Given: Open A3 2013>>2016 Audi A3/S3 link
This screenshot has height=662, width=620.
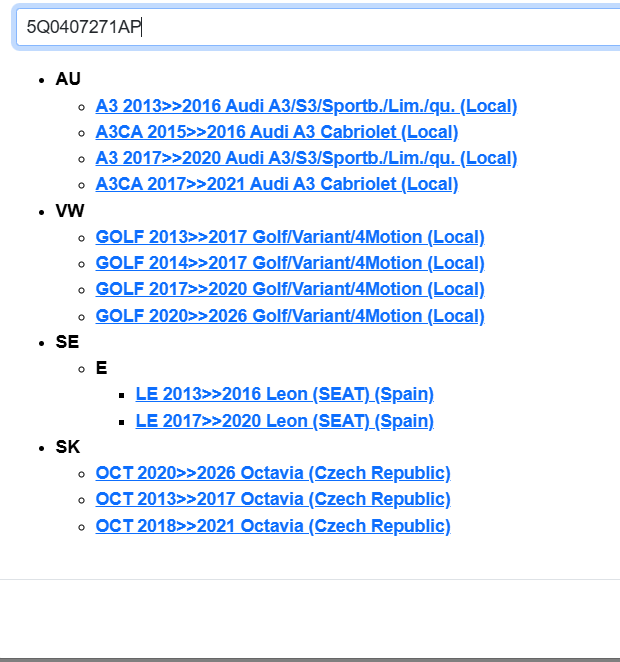Looking at the screenshot, I should click(x=306, y=106).
